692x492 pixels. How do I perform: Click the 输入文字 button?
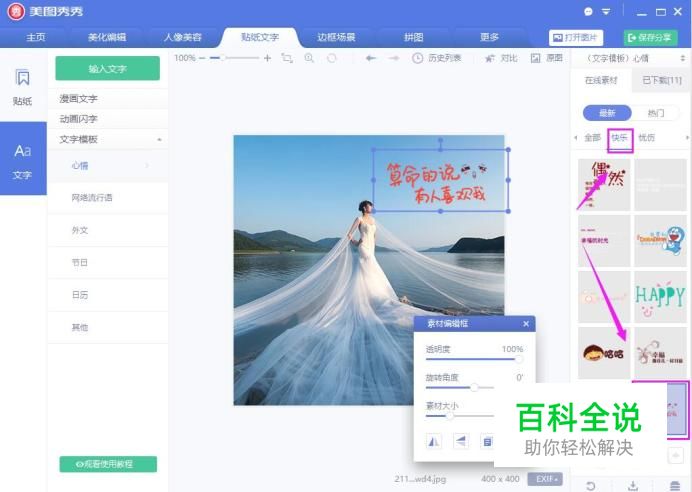107,68
